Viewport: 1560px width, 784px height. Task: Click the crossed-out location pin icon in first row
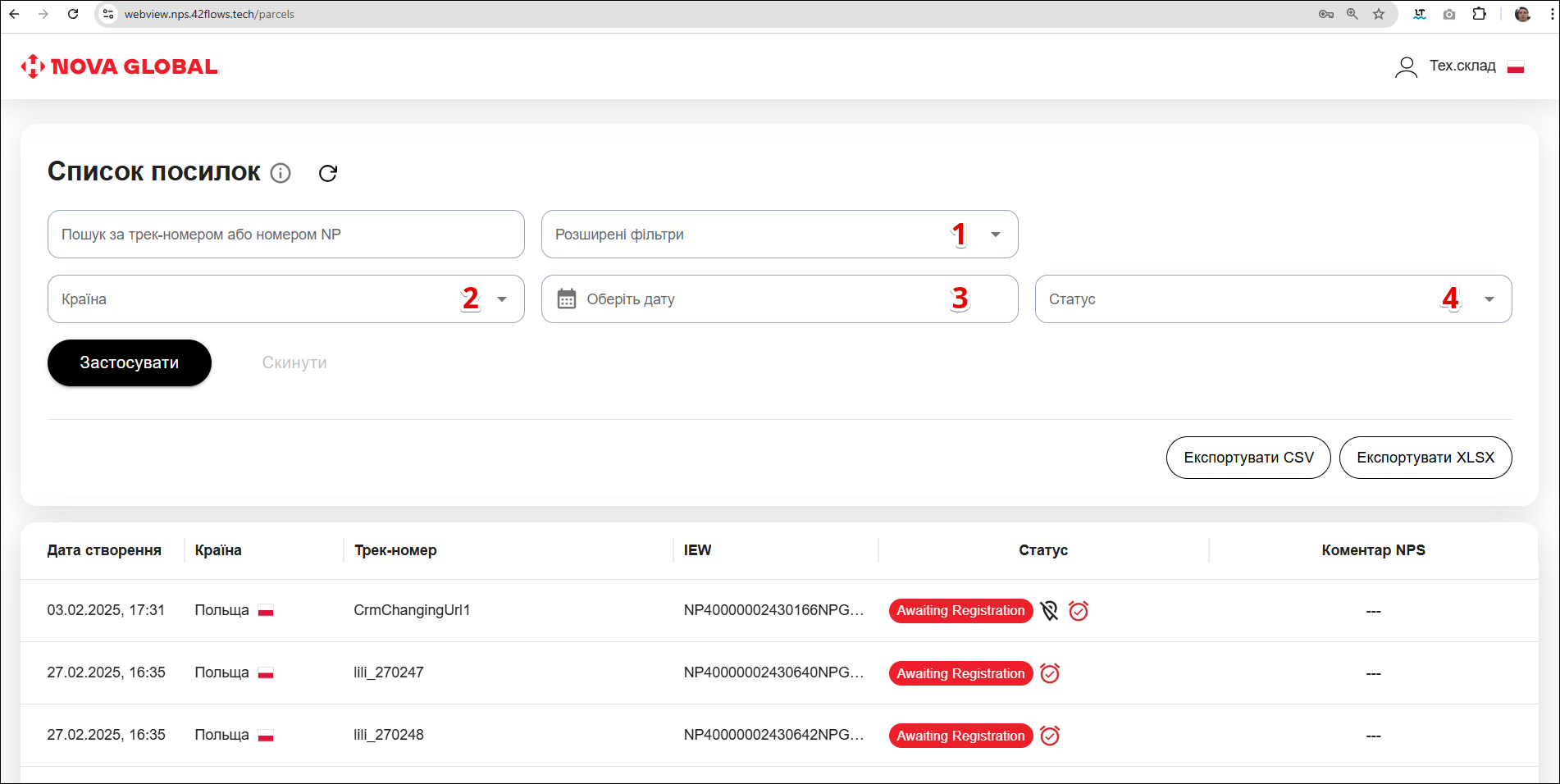pos(1049,611)
